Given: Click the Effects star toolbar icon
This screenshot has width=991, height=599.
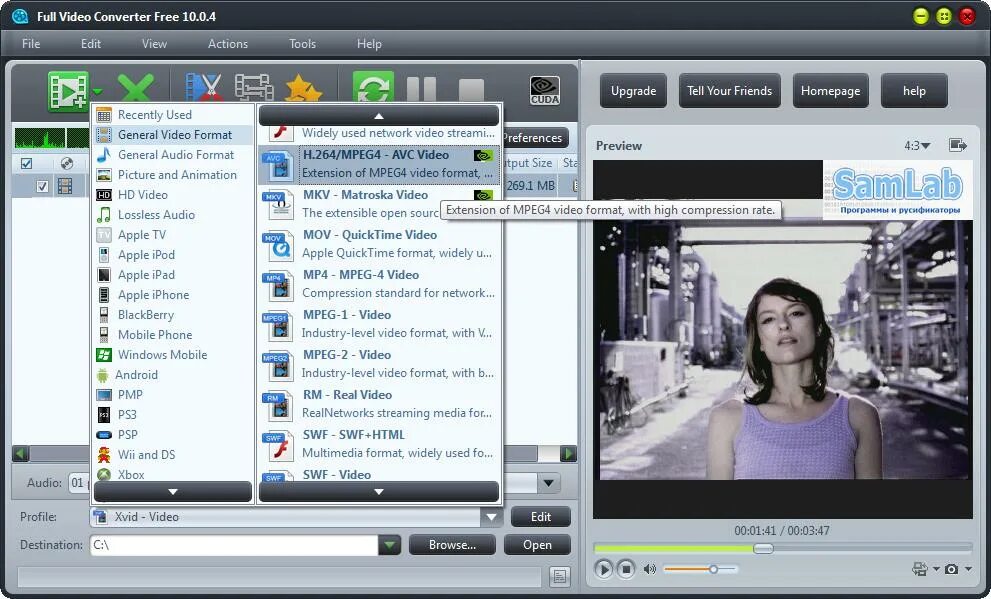Looking at the screenshot, I should [x=303, y=88].
